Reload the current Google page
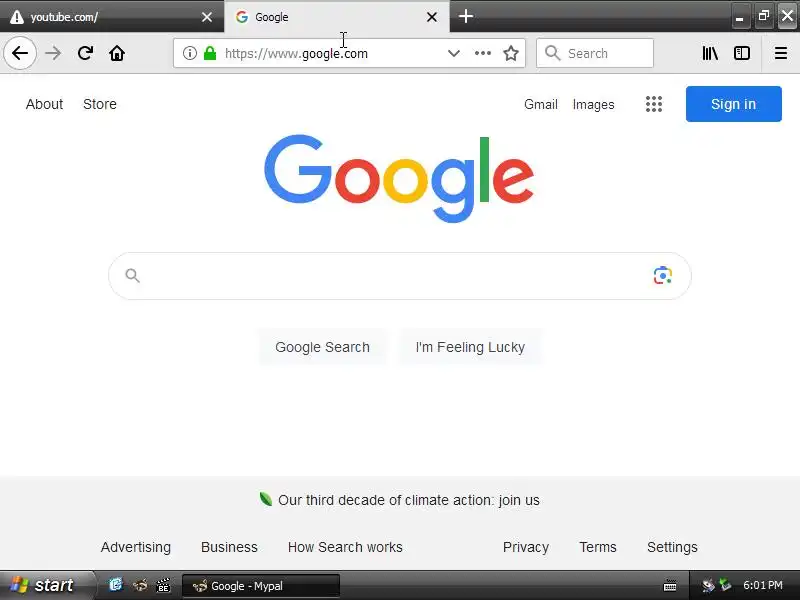 click(x=85, y=53)
